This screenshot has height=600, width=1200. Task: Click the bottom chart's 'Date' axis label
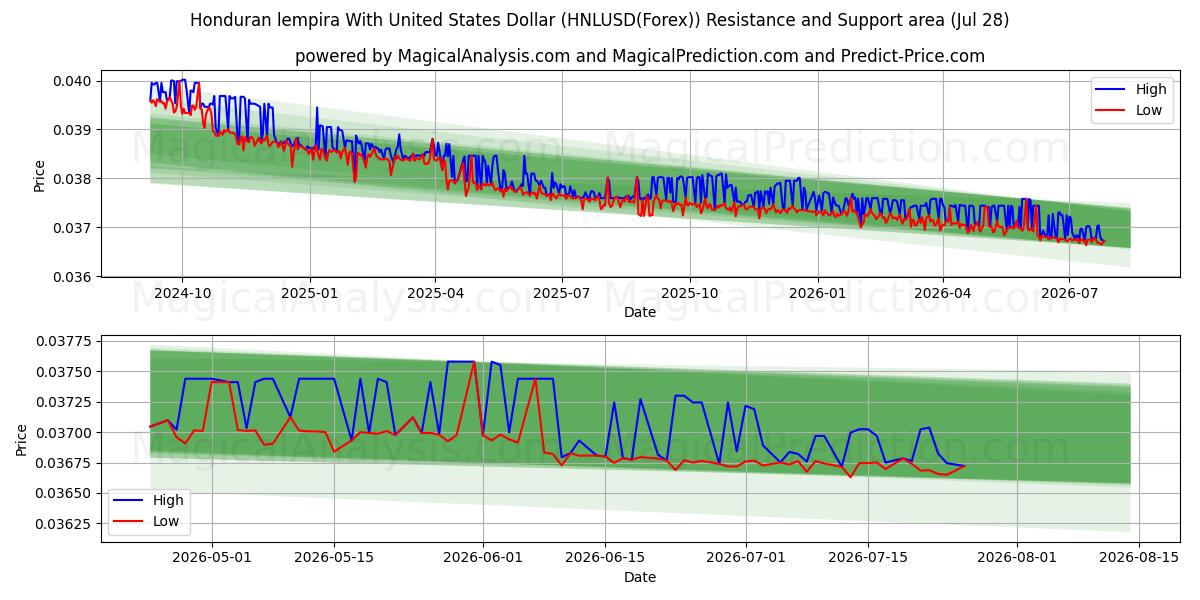tap(640, 577)
